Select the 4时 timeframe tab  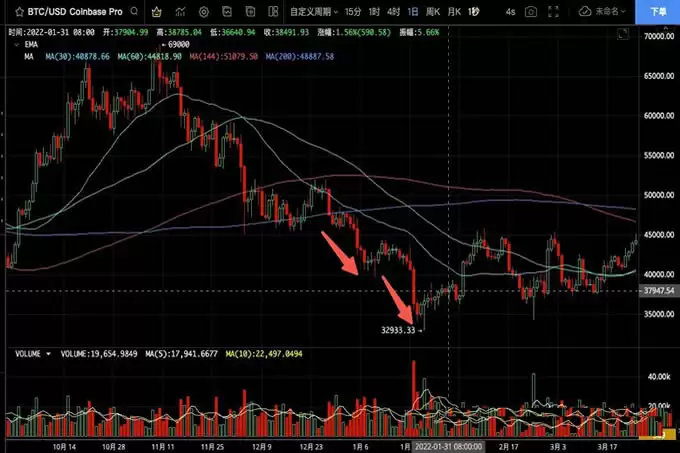click(394, 14)
